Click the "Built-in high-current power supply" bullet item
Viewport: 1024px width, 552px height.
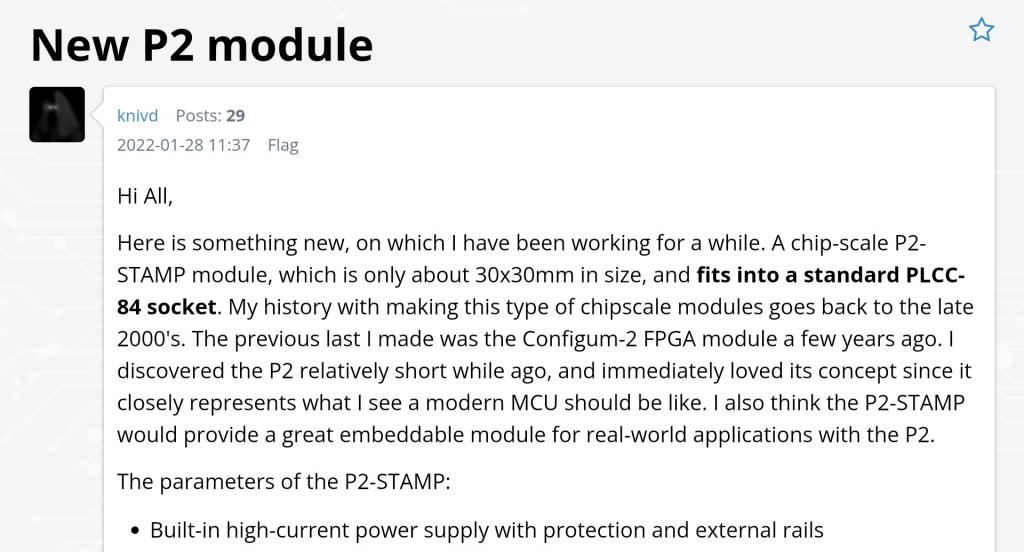tap(486, 530)
